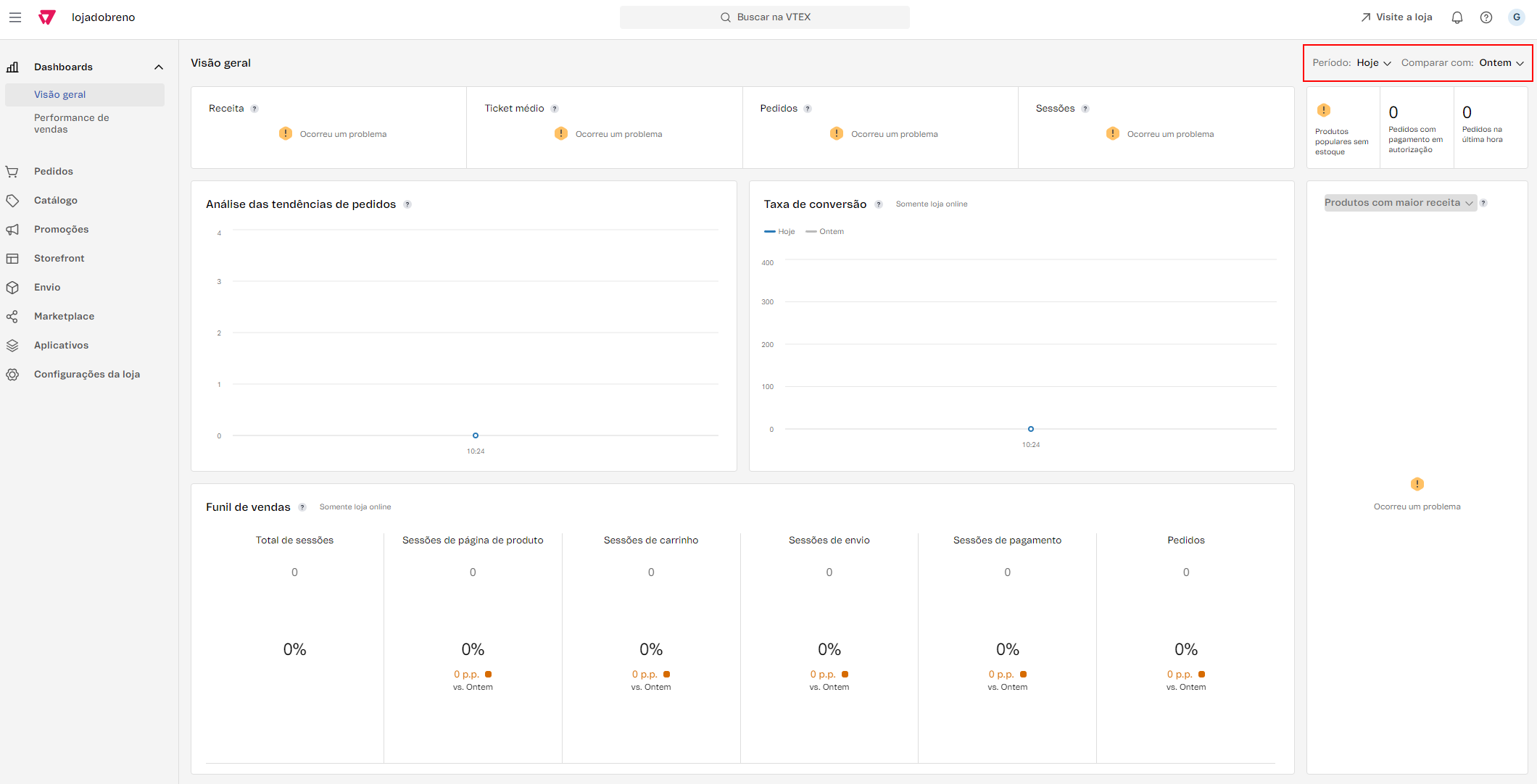Click the Receita help tooltip icon
This screenshot has width=1537, height=784.
pyautogui.click(x=254, y=109)
